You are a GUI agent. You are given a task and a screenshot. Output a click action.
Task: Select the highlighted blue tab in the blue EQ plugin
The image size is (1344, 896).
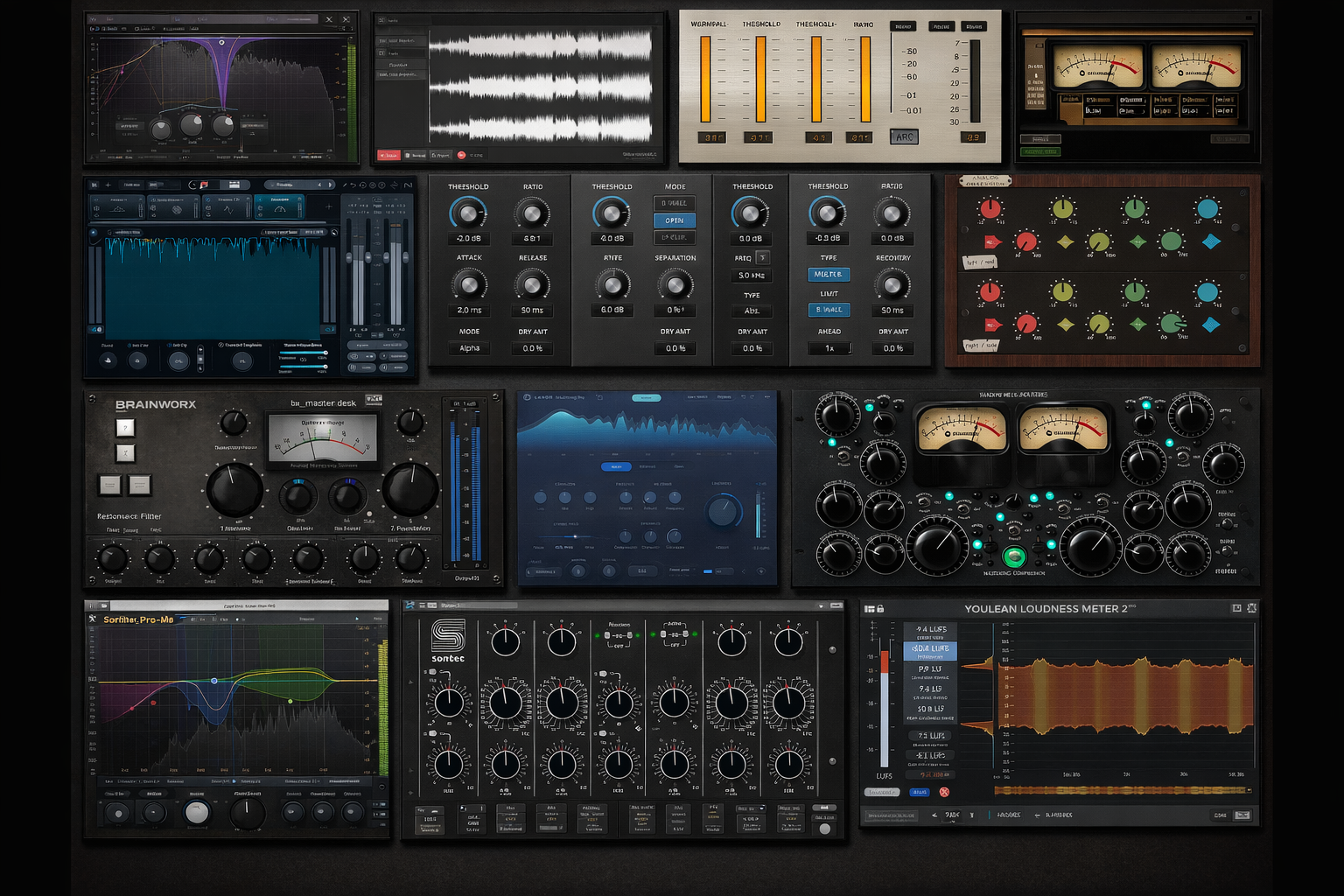click(616, 466)
